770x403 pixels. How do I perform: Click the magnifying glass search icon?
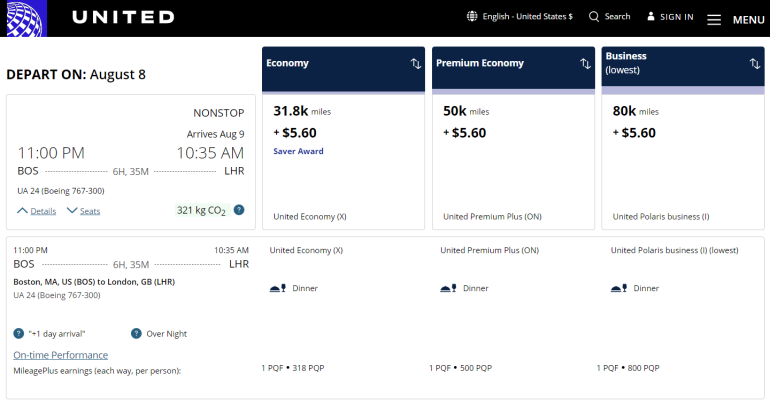click(x=594, y=17)
